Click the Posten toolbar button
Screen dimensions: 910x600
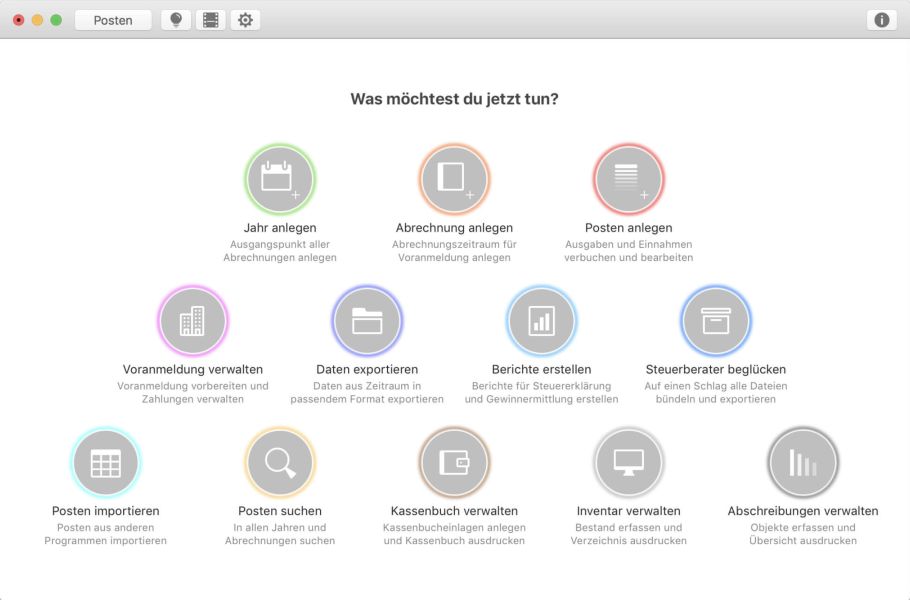click(x=113, y=20)
